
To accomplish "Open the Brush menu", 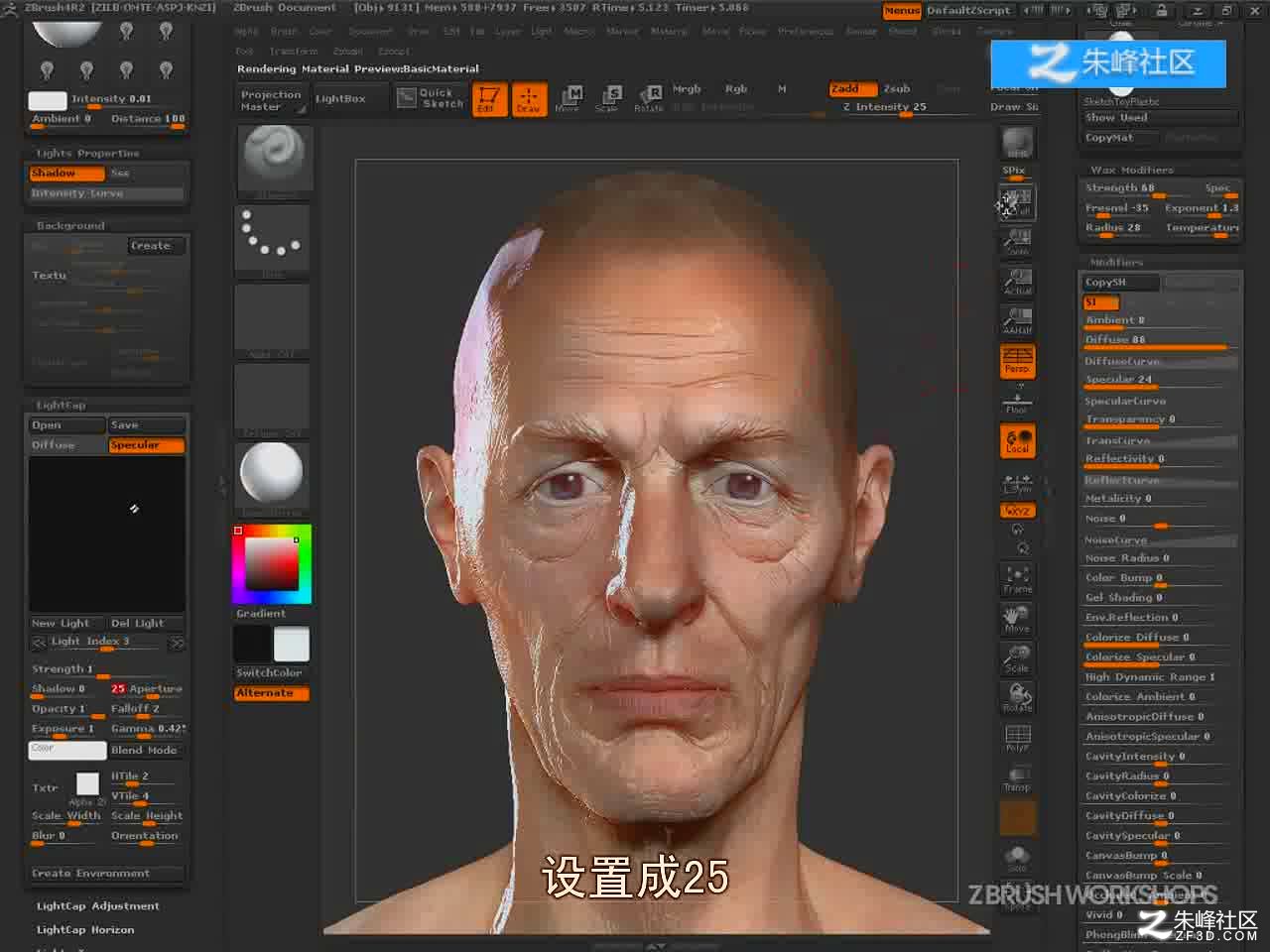I will 284,32.
